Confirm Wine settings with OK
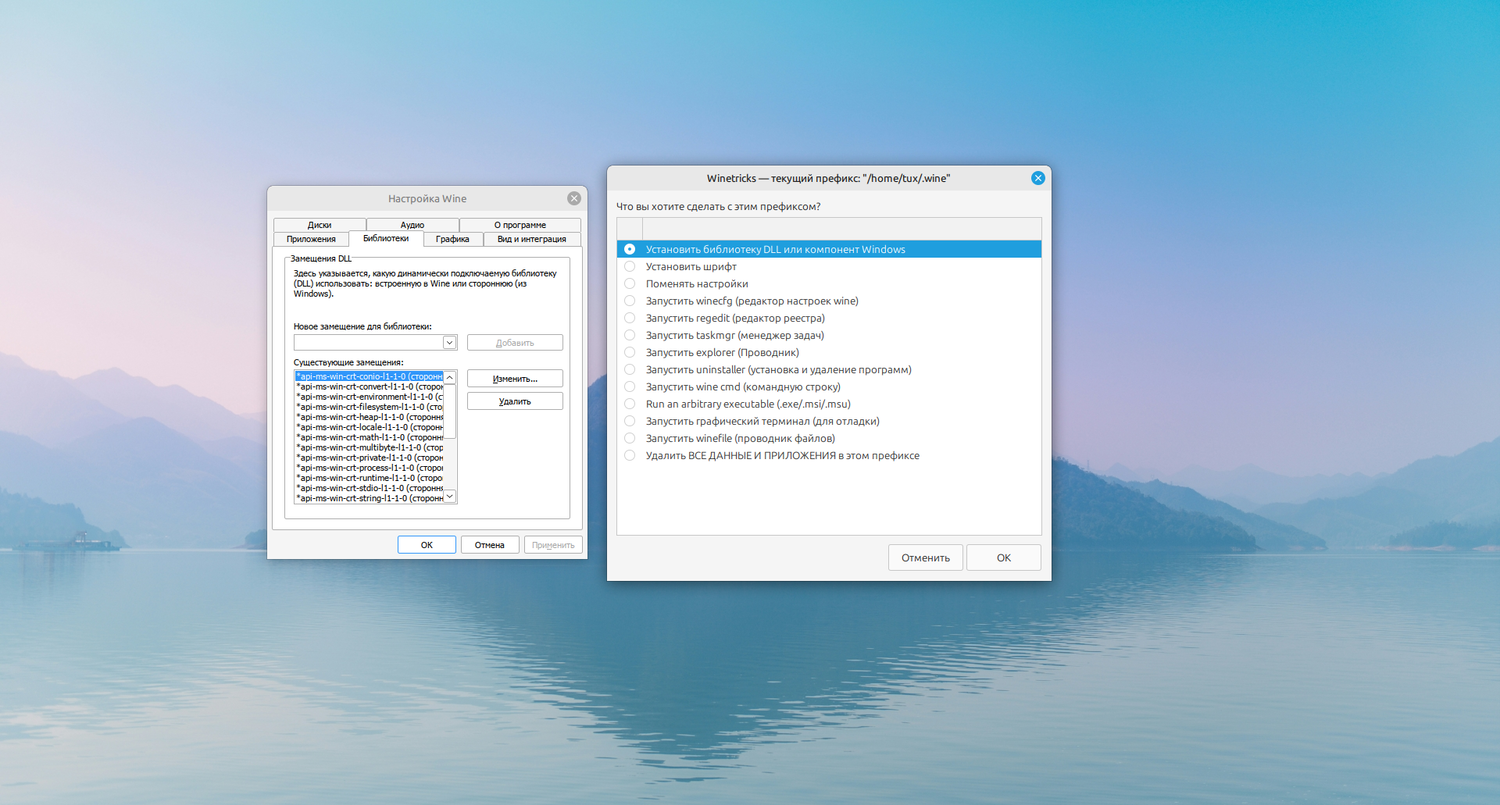 pyautogui.click(x=427, y=545)
